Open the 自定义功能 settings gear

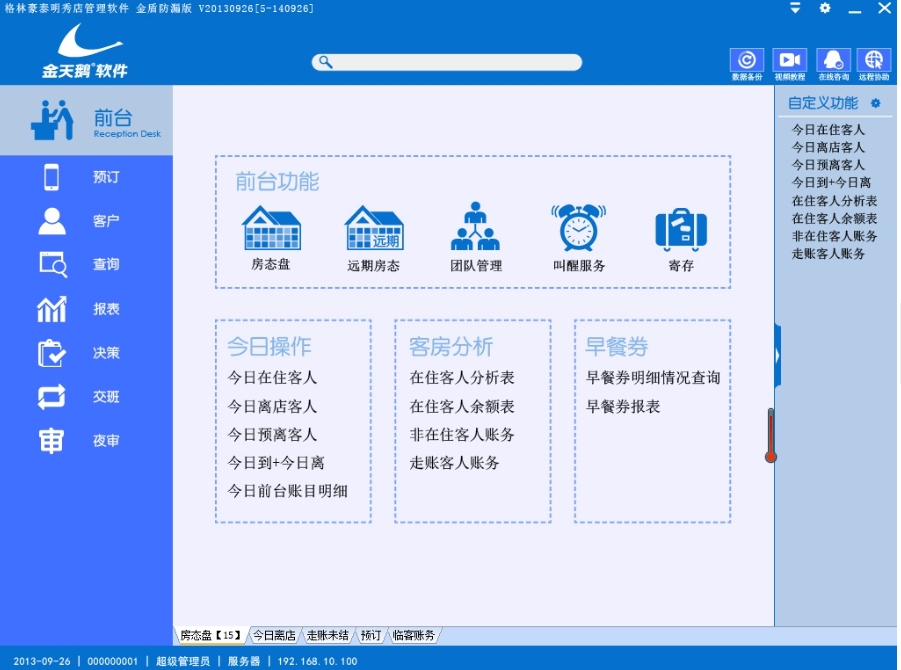tap(876, 103)
